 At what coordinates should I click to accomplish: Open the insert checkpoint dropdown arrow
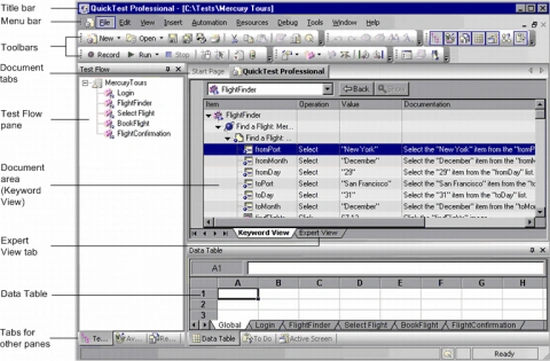(297, 55)
